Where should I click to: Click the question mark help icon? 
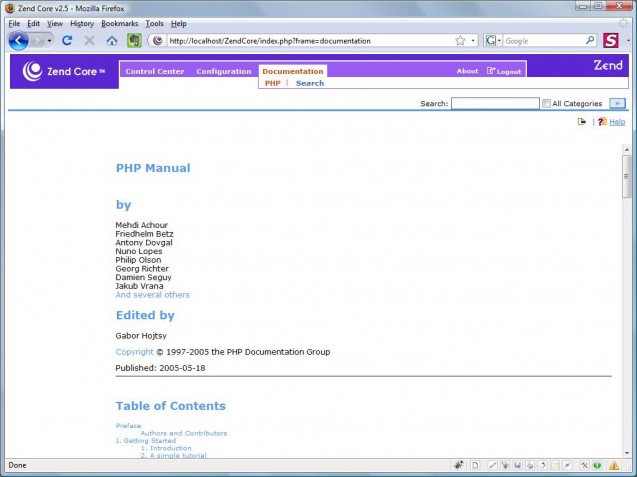602,121
